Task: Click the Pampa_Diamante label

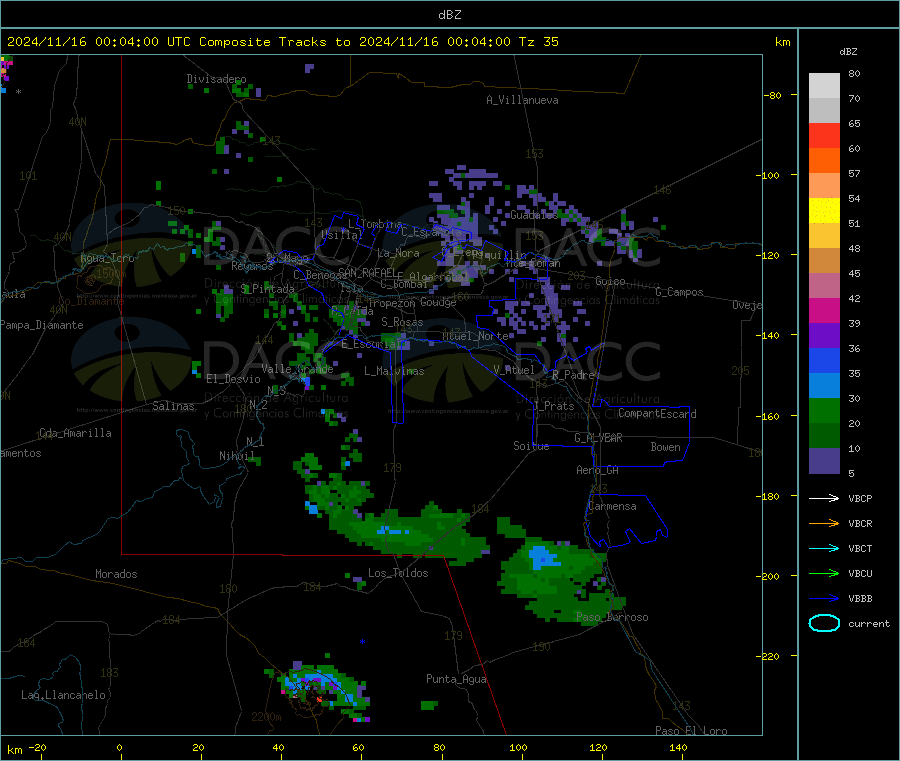Action: [x=42, y=325]
